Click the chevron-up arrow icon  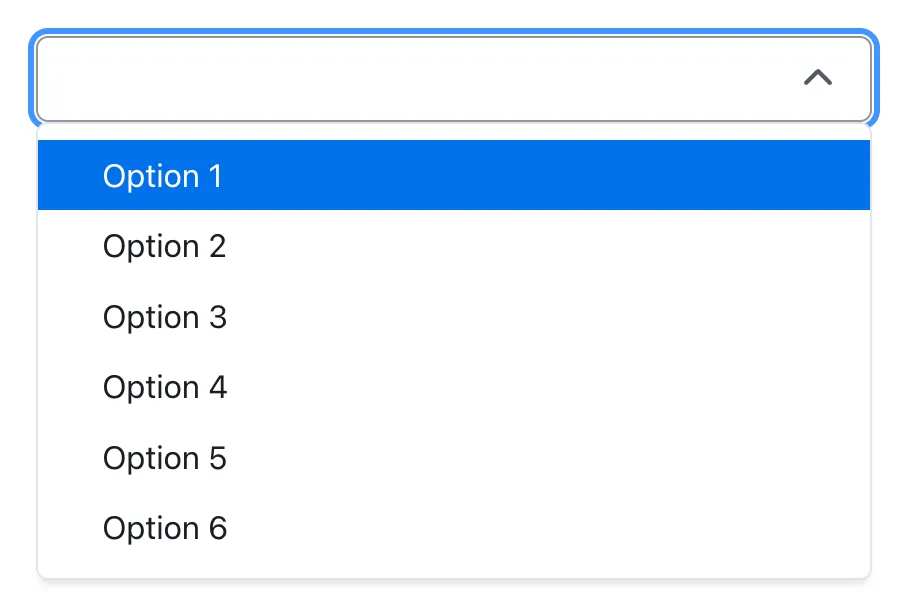[x=818, y=78]
